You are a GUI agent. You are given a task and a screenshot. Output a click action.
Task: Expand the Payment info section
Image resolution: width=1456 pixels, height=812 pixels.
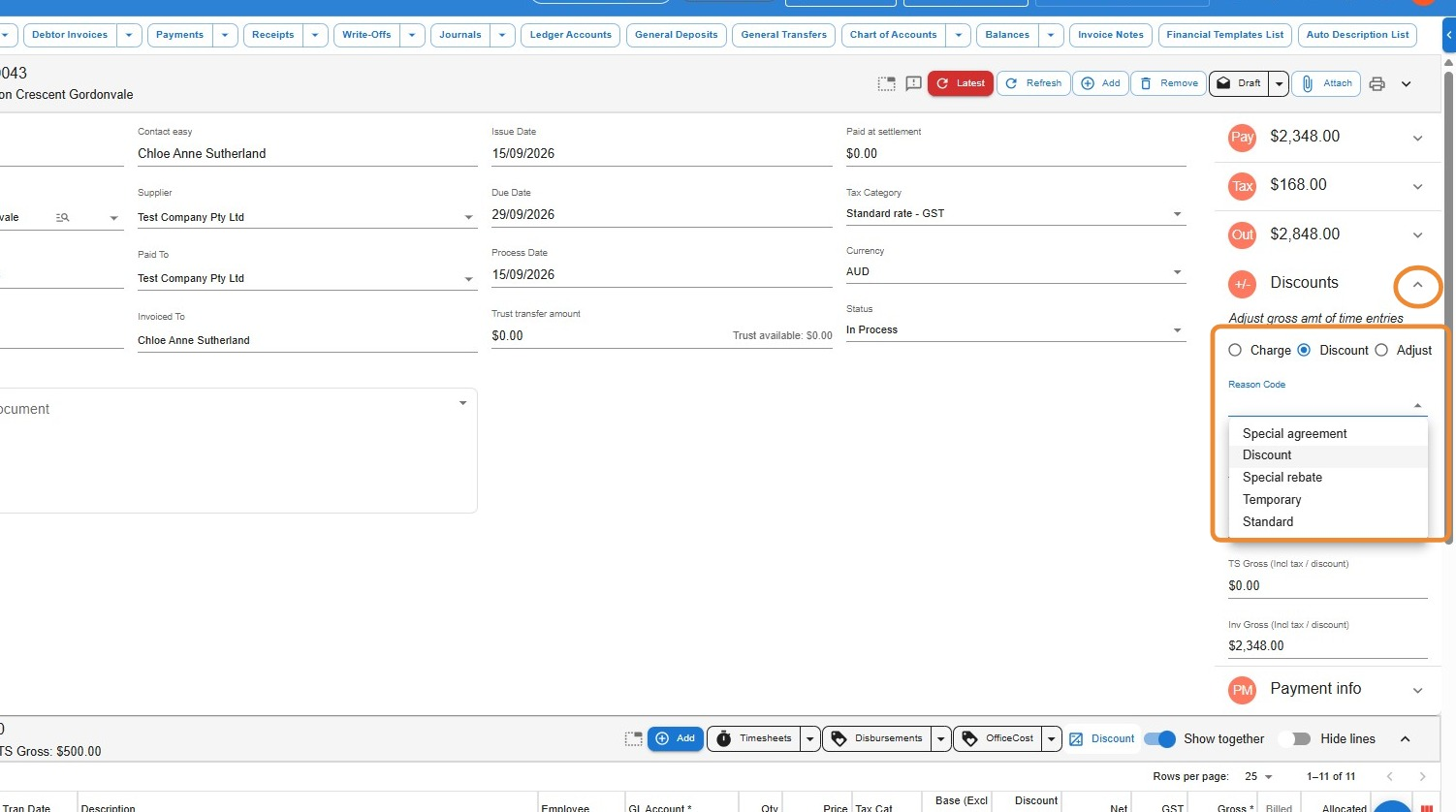click(1417, 690)
